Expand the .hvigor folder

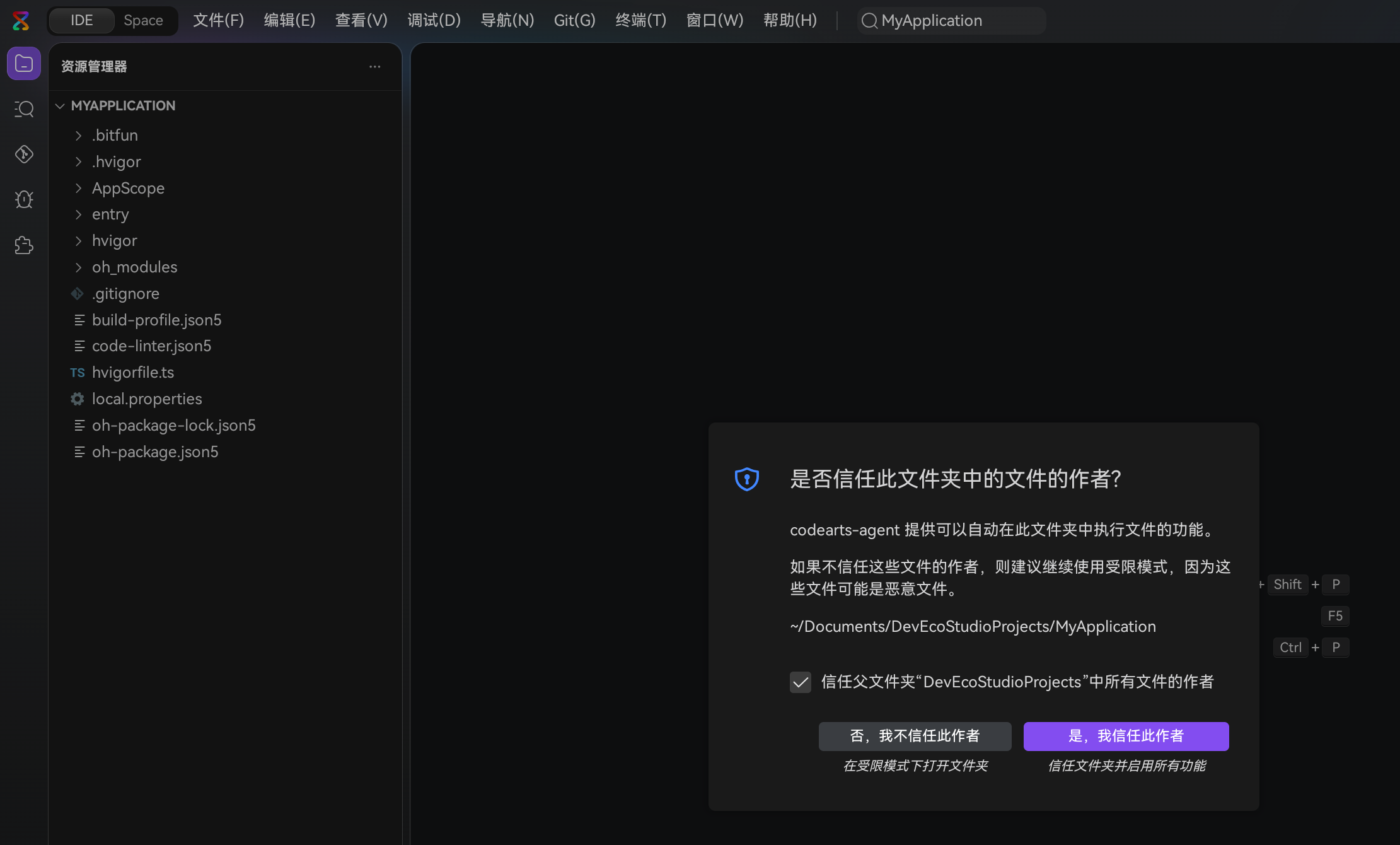click(78, 162)
